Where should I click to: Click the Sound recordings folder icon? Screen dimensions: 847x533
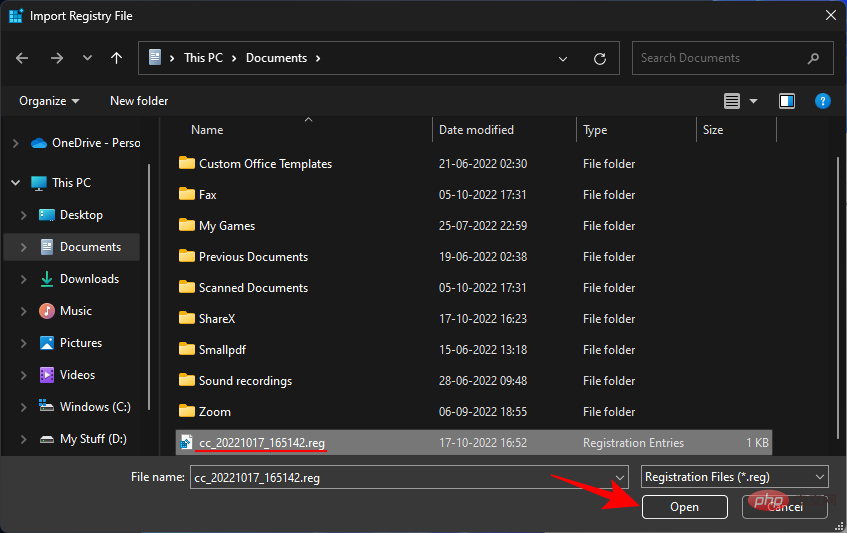coord(186,380)
